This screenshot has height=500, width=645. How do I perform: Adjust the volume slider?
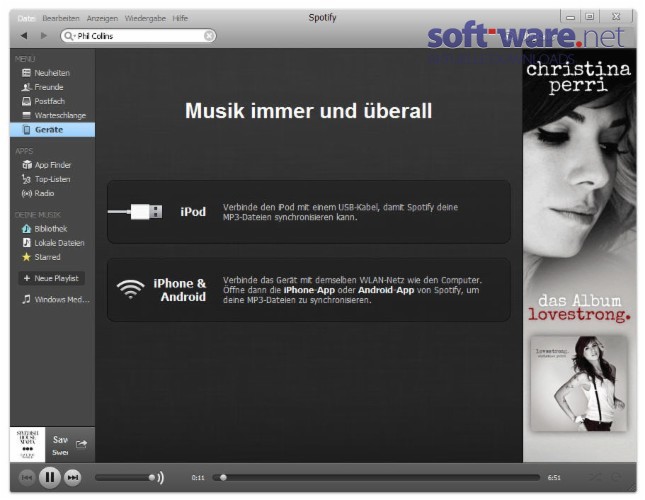coord(125,477)
